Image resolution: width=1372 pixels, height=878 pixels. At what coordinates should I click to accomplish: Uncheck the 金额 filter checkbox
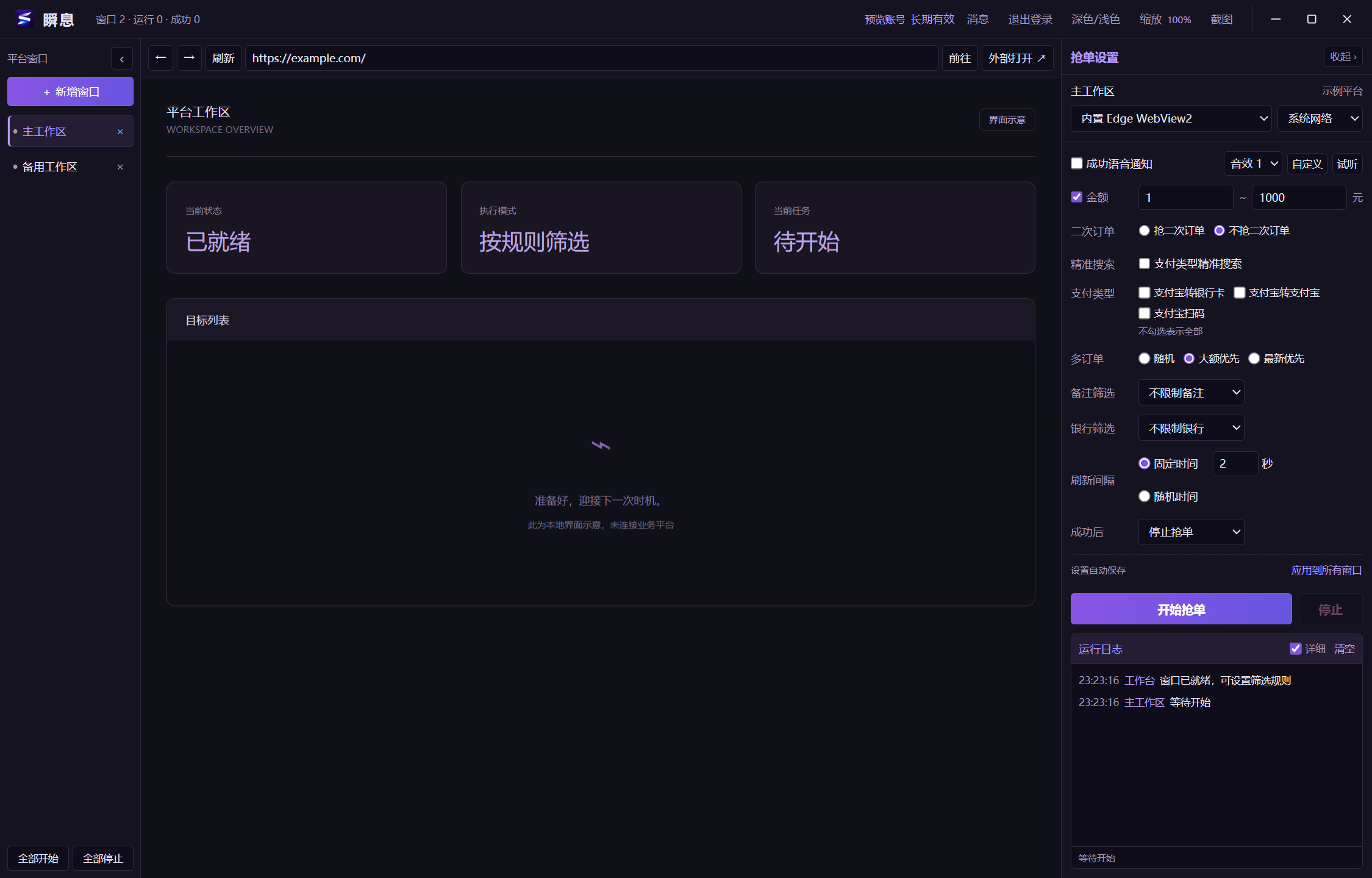click(x=1077, y=197)
